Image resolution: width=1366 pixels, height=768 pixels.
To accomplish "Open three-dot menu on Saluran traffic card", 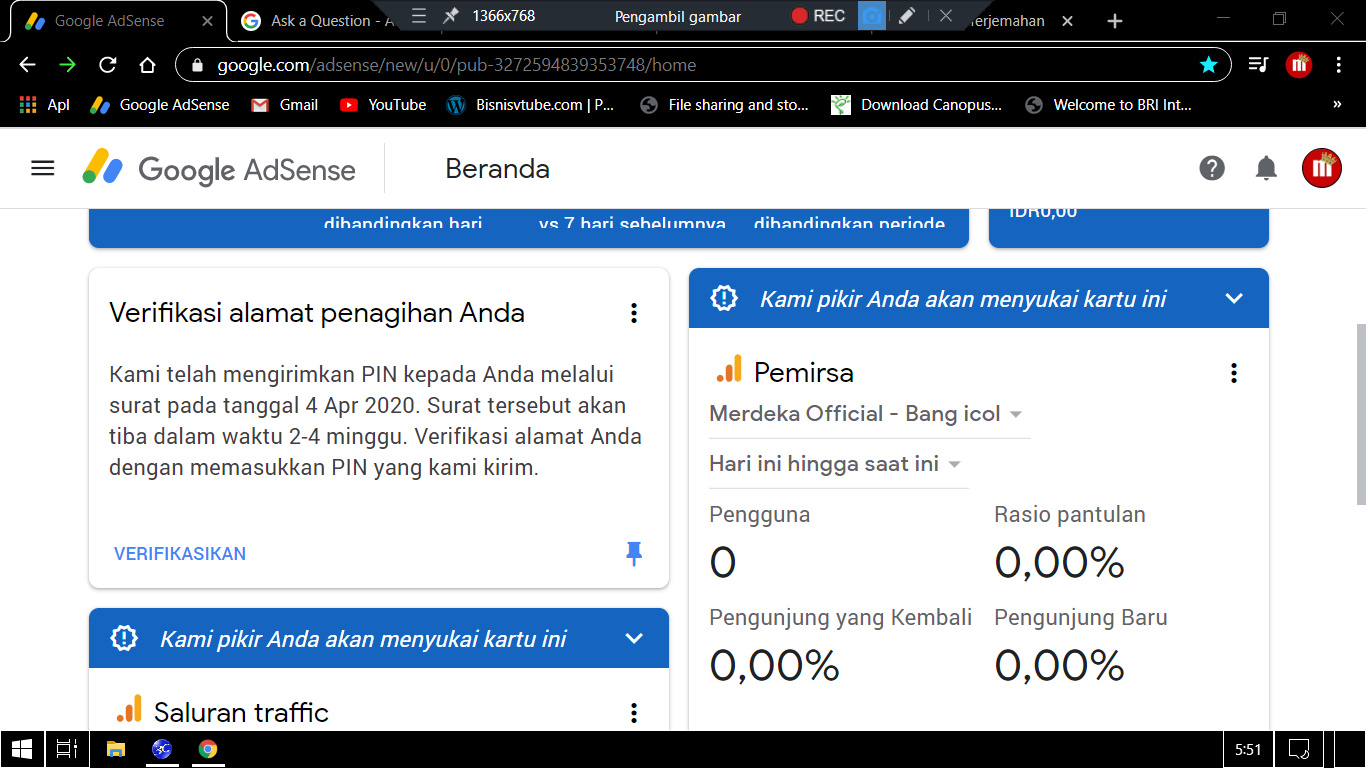I will [633, 713].
